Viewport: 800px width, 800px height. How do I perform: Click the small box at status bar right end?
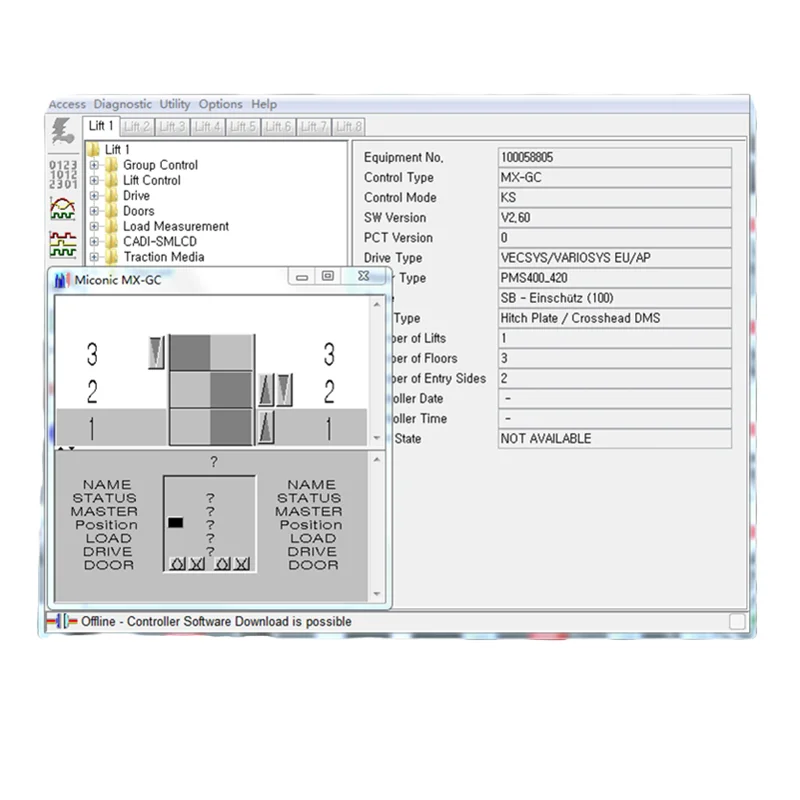pyautogui.click(x=737, y=621)
